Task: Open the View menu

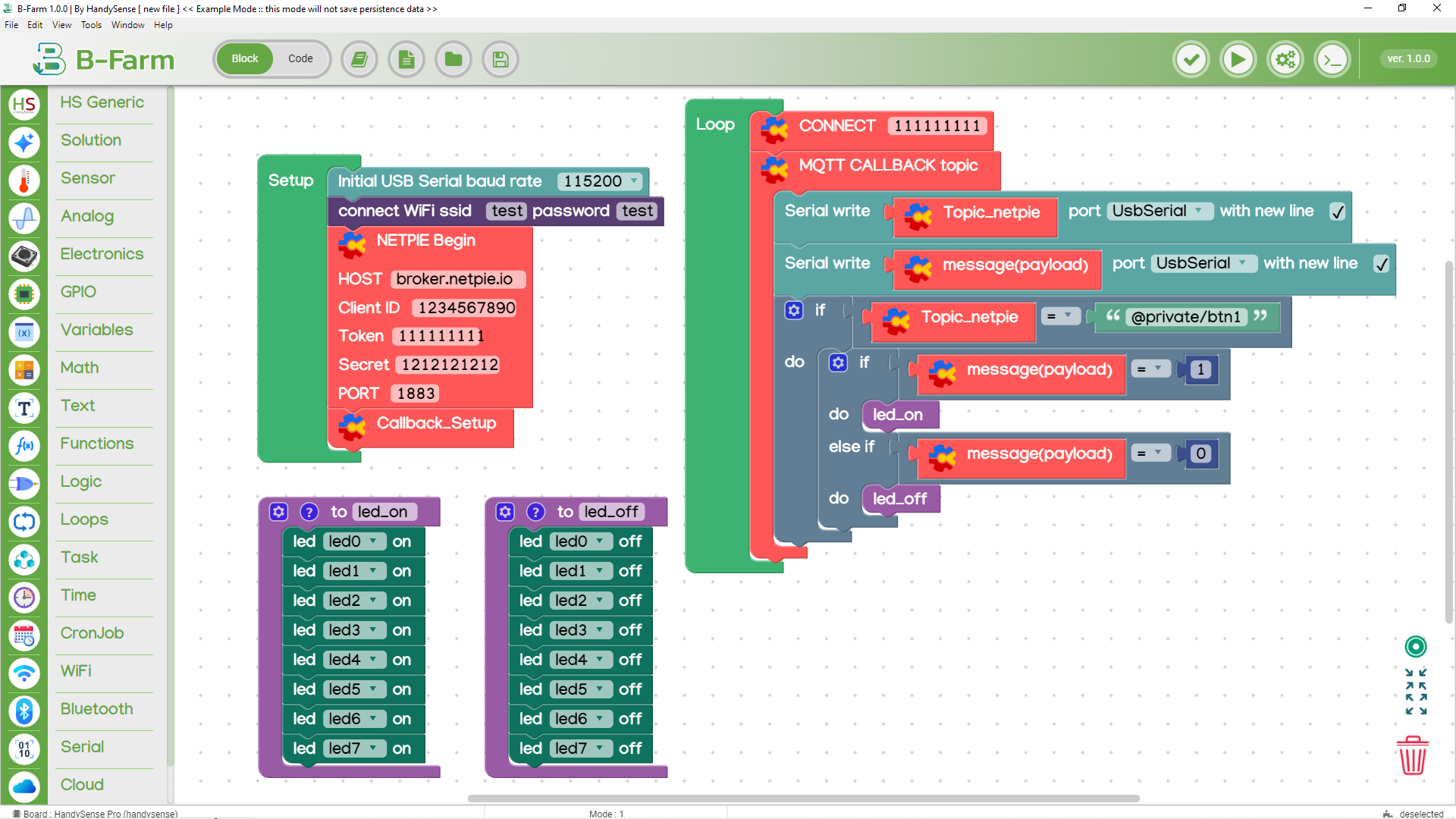Action: [61, 25]
